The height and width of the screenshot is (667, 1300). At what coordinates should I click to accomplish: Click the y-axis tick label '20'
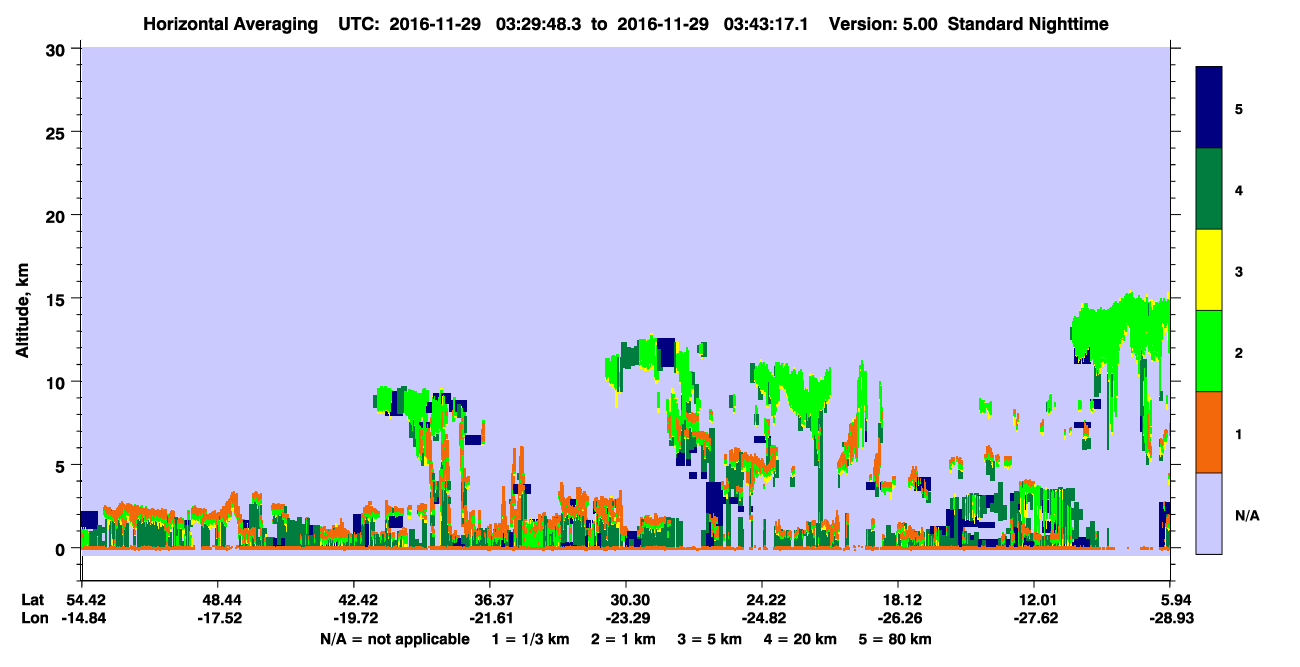pos(58,215)
